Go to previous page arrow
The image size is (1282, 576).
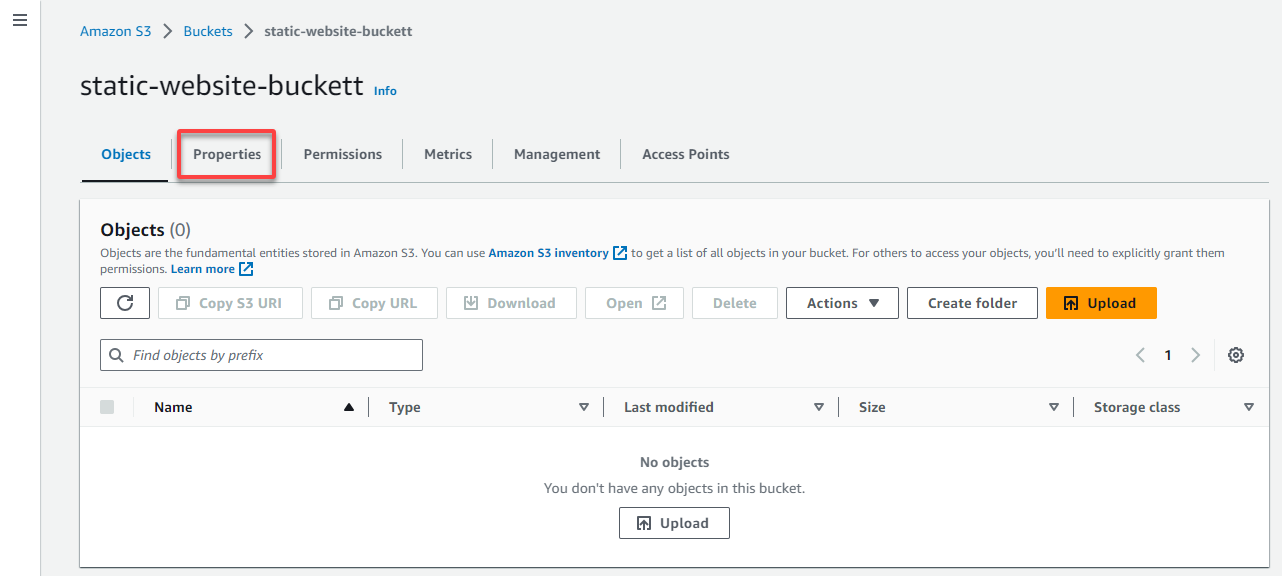click(x=1140, y=355)
